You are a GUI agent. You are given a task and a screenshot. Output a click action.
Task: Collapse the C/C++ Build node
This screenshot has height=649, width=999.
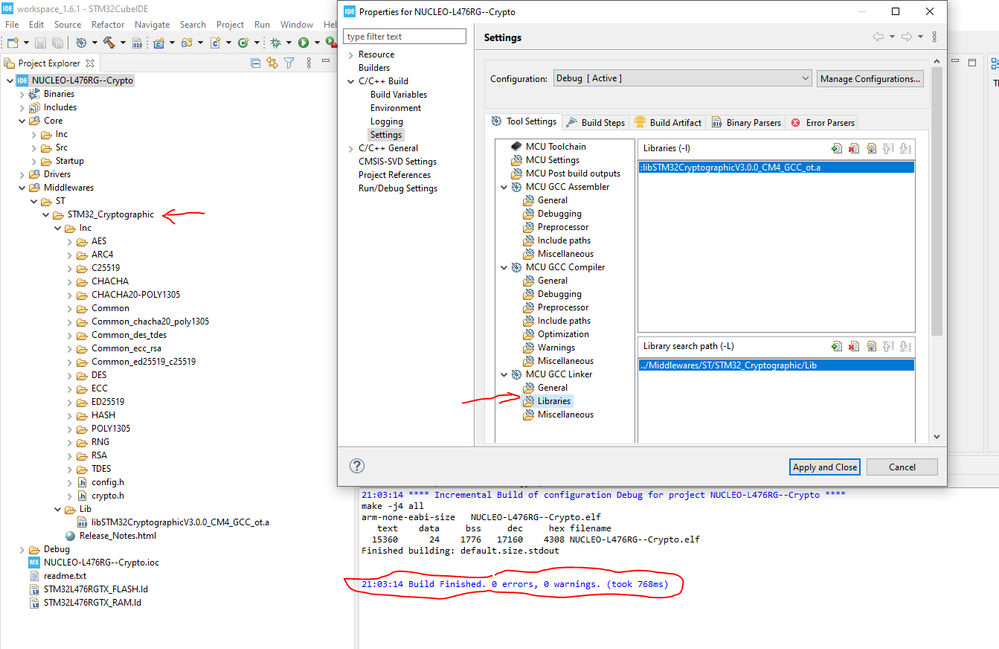coord(350,82)
